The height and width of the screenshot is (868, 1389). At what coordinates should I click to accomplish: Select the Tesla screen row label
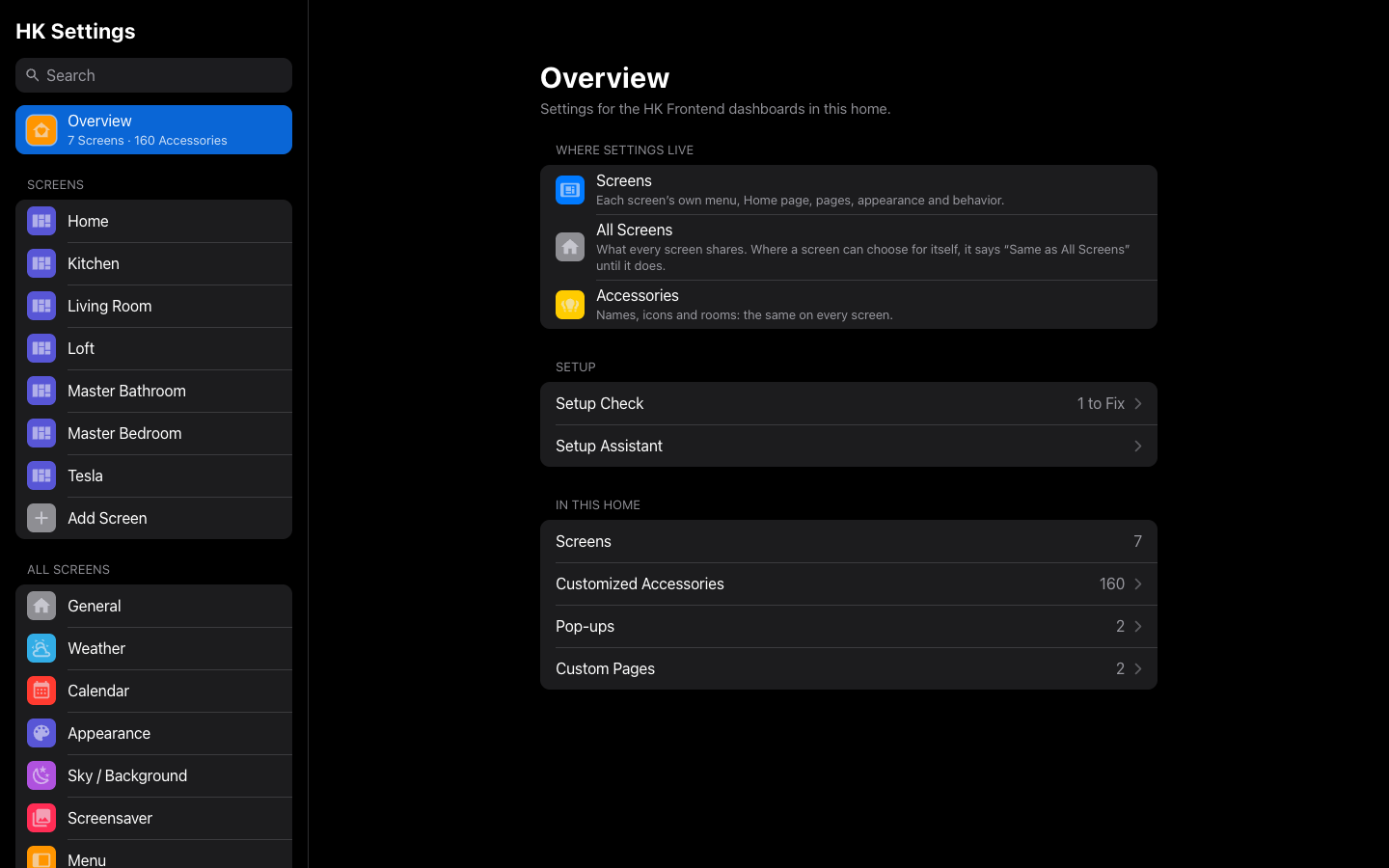tap(85, 475)
